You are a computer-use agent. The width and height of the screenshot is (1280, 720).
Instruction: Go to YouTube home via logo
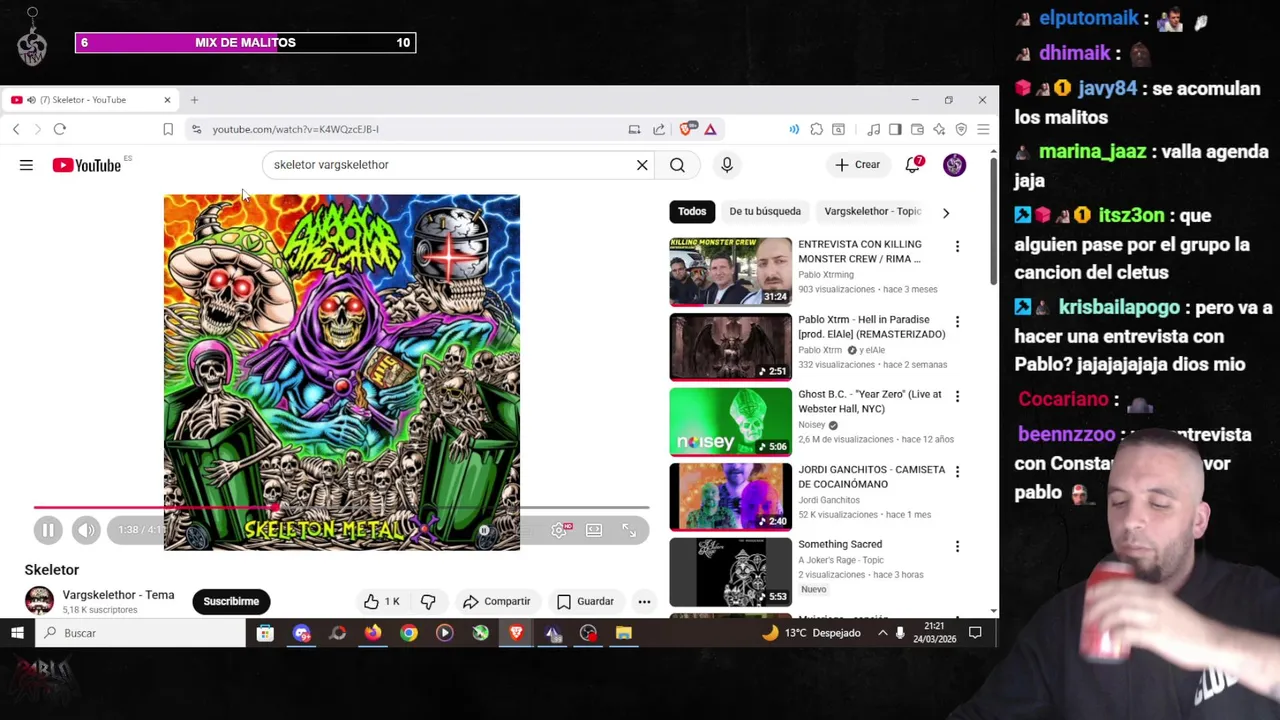[87, 165]
